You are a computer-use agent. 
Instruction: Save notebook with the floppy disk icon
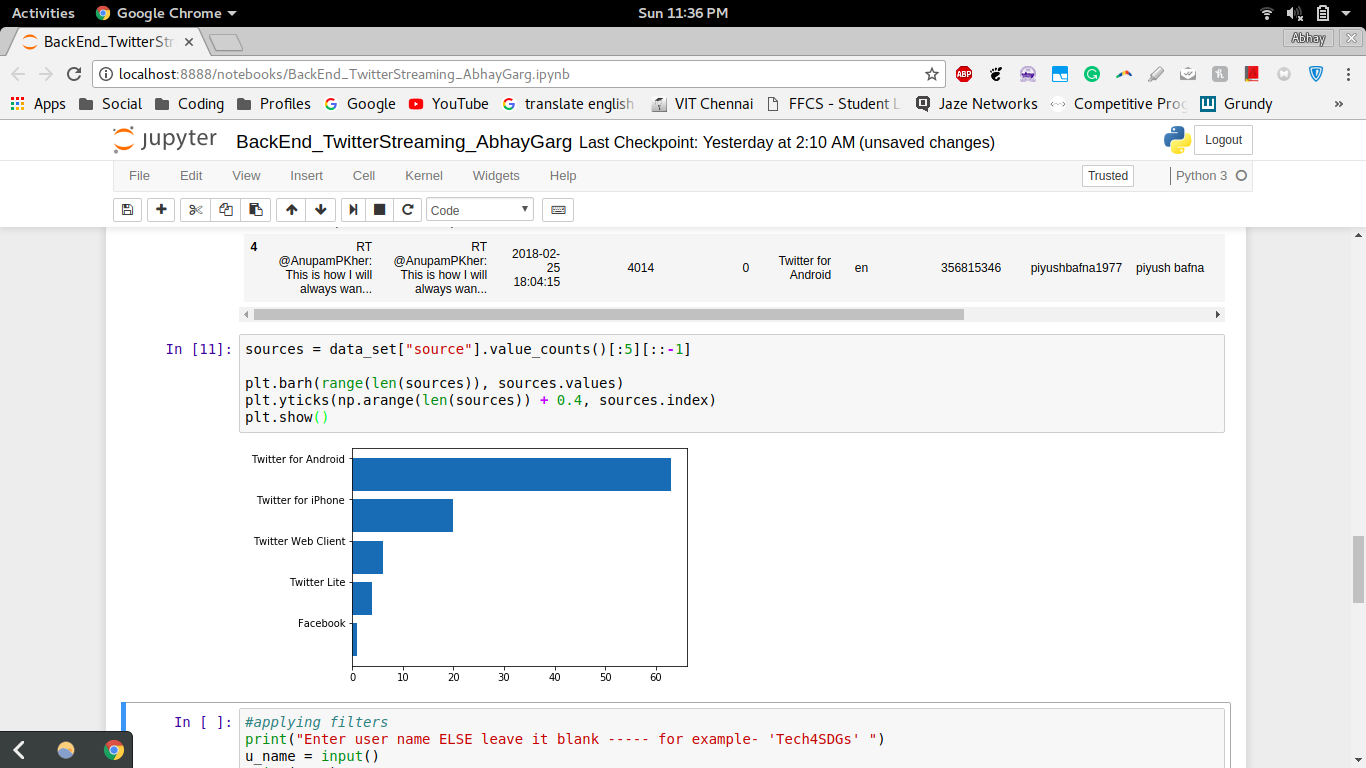127,210
